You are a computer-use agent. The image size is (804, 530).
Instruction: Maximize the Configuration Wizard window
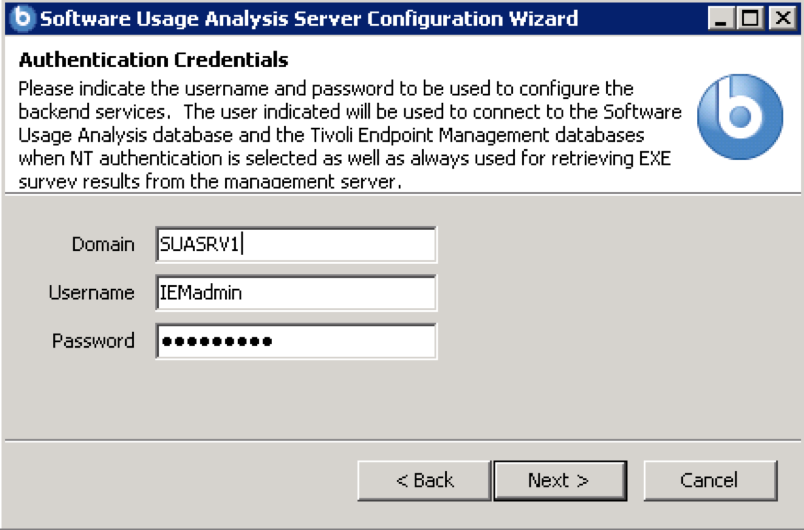[x=752, y=18]
